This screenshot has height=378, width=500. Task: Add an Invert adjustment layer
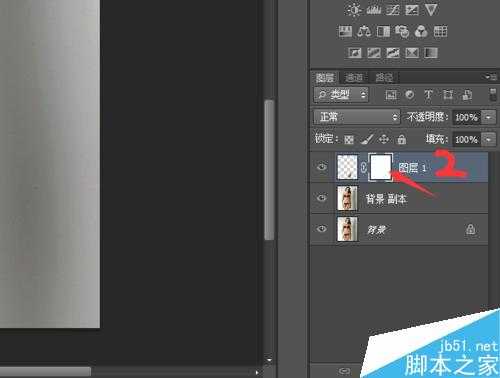point(355,53)
